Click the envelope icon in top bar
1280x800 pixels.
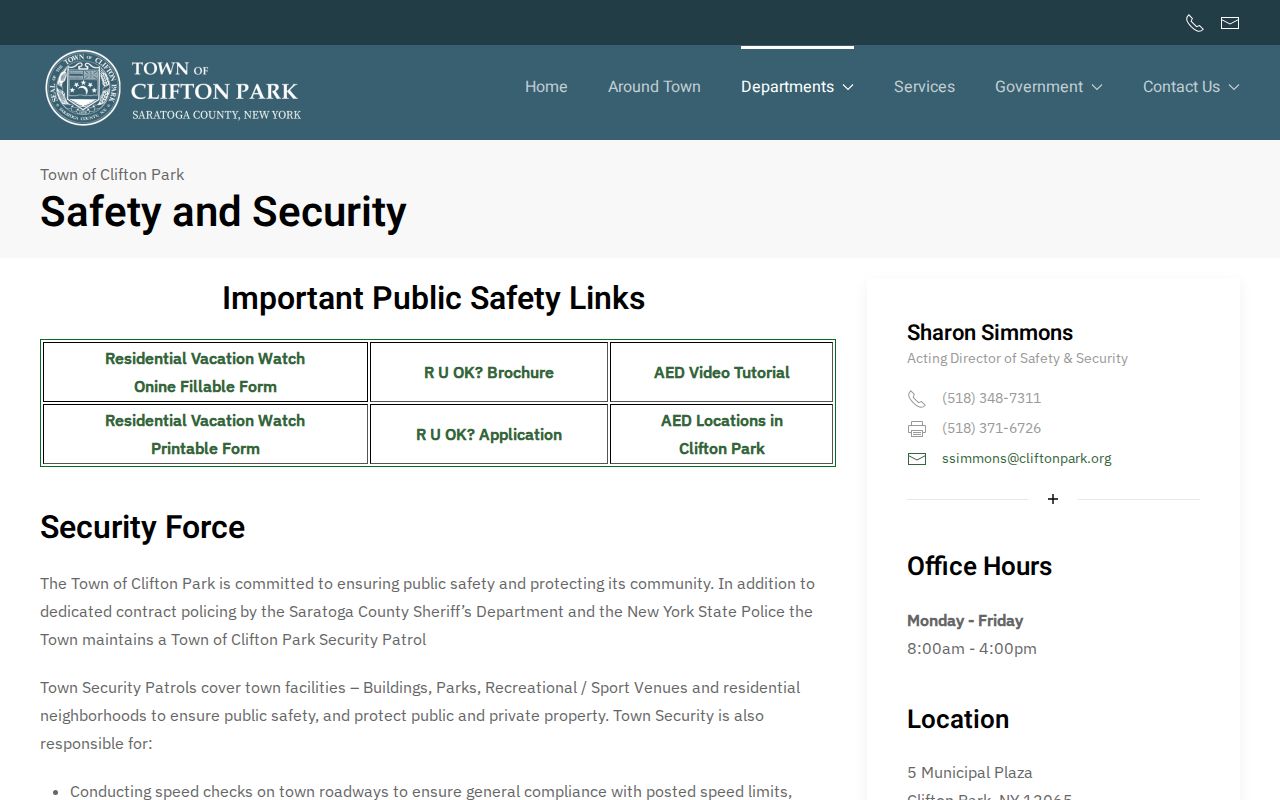[x=1230, y=23]
